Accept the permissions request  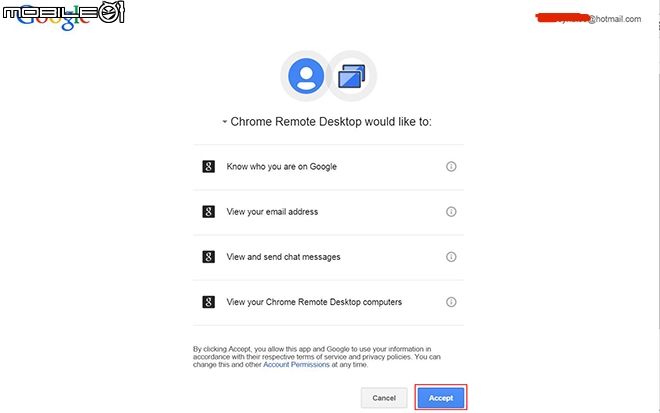[x=441, y=398]
